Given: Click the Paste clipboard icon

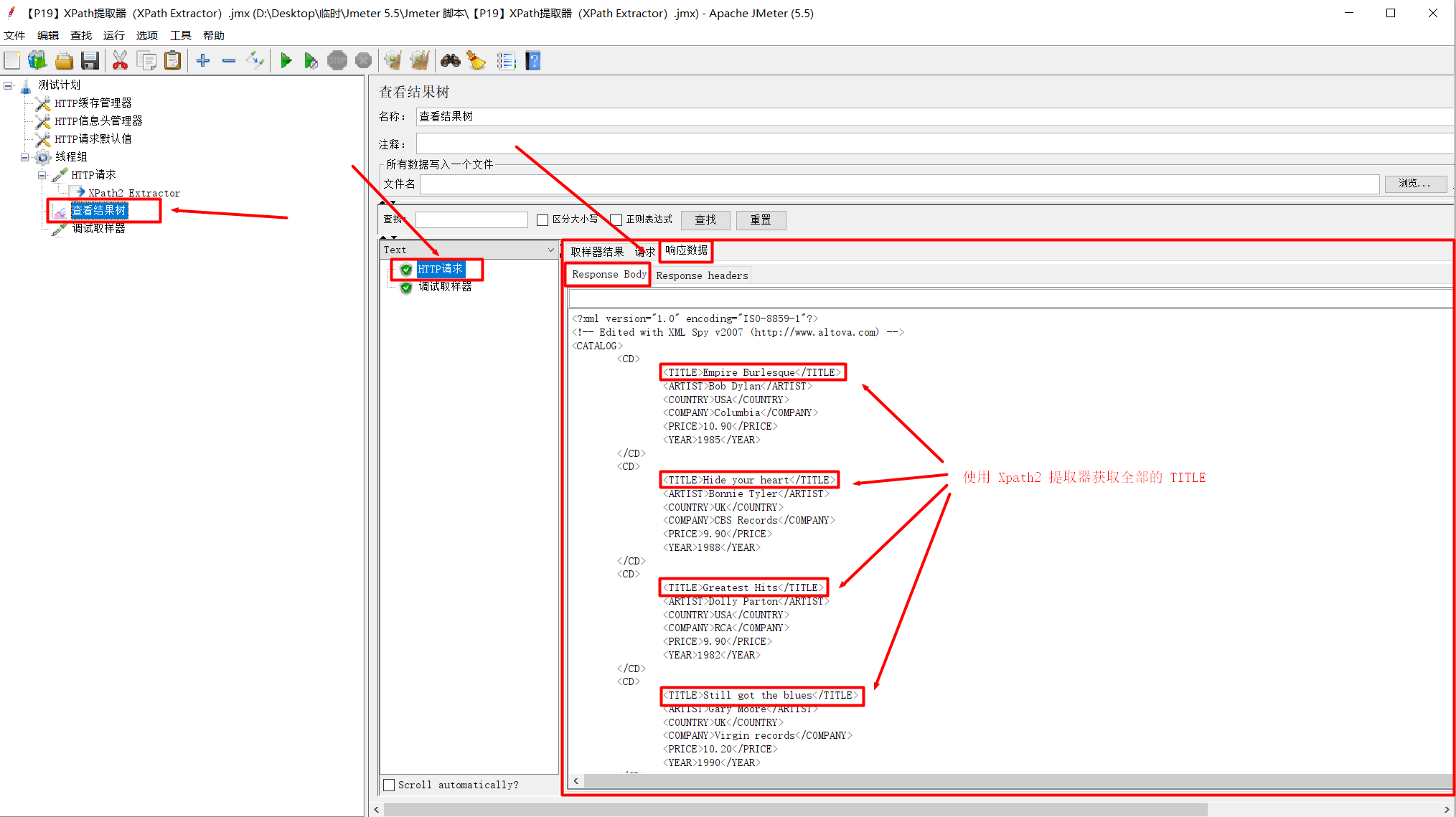Looking at the screenshot, I should pos(172,61).
